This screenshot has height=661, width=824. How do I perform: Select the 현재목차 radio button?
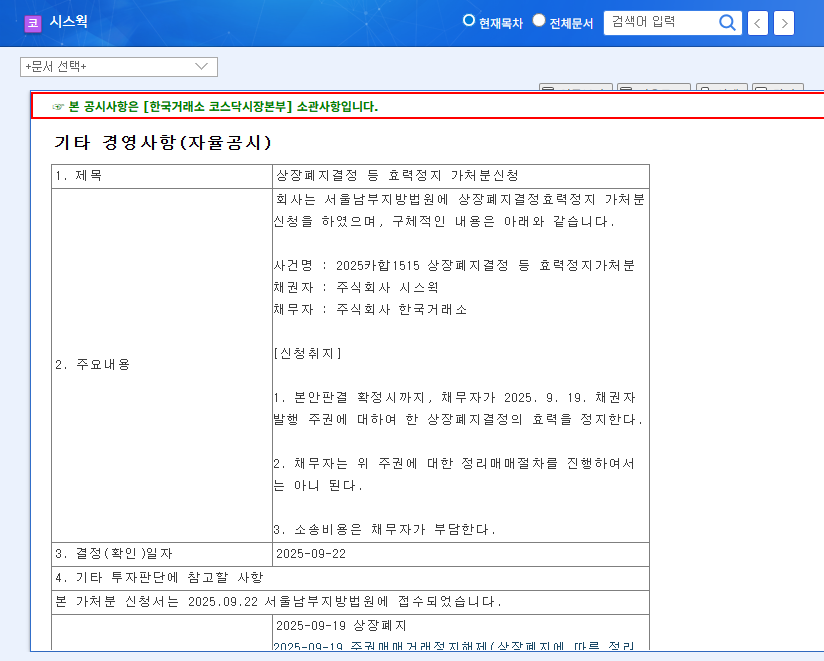[468, 20]
